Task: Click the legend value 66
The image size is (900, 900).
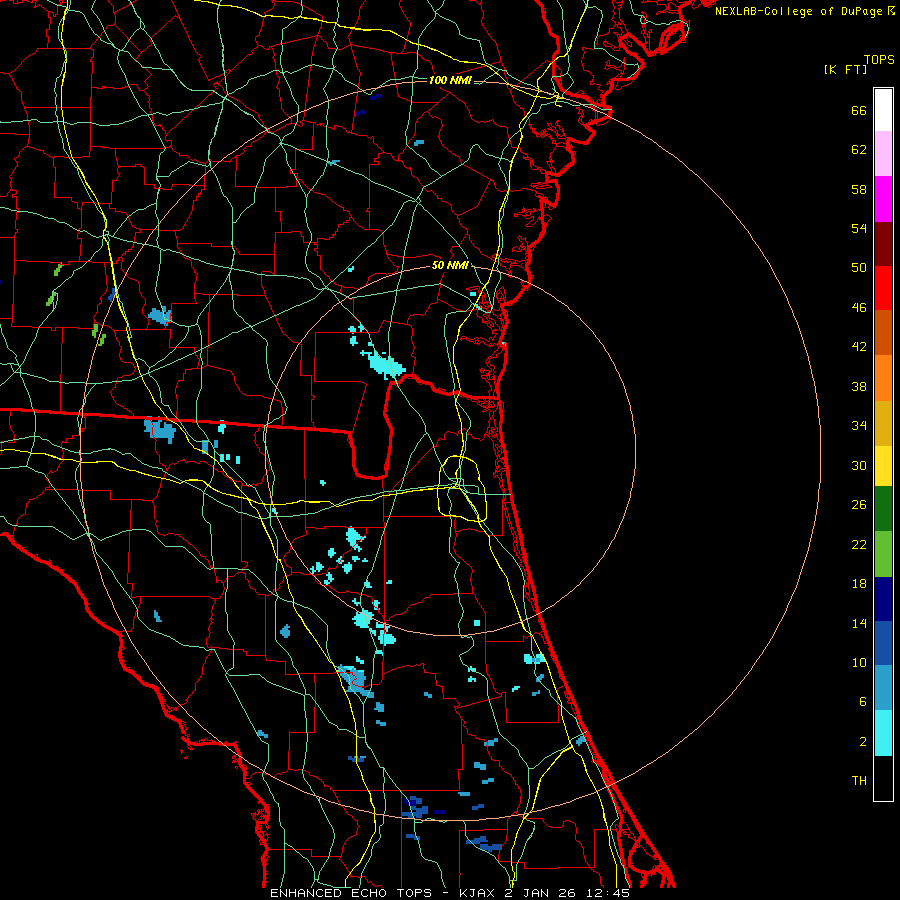Action: pos(859,110)
